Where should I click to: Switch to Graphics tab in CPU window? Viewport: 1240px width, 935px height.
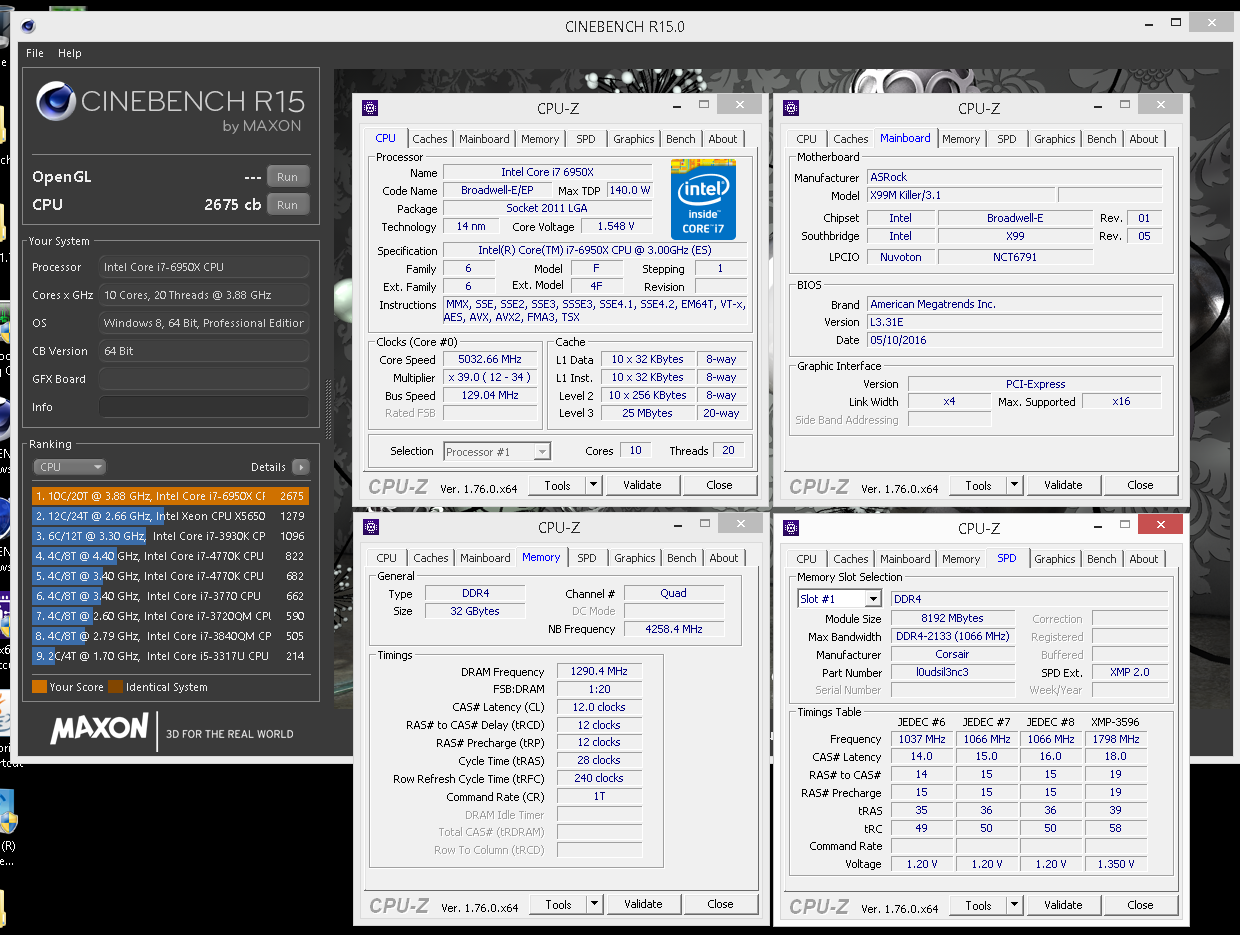[x=634, y=139]
